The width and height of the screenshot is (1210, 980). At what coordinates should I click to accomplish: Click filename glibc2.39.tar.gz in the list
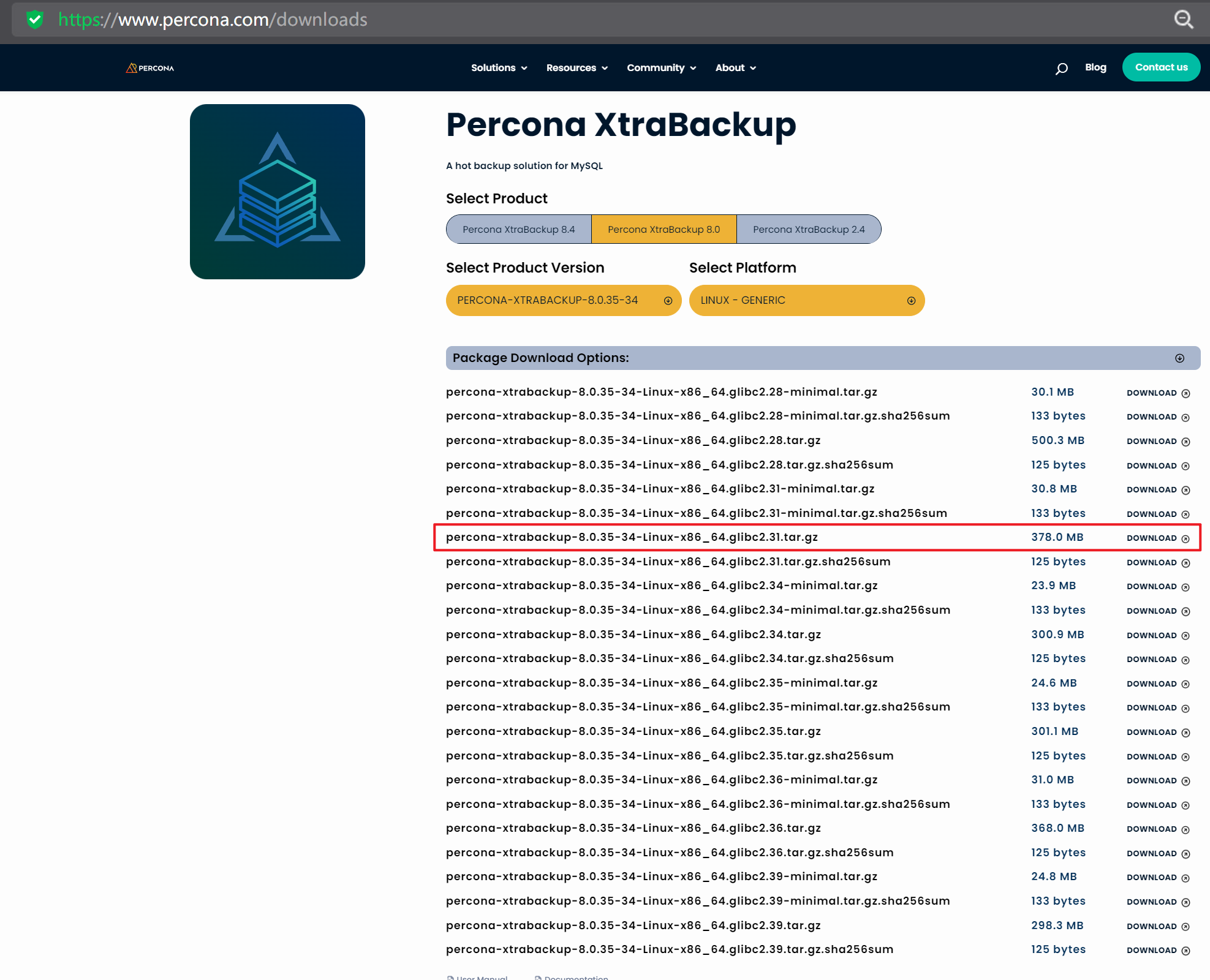(633, 925)
